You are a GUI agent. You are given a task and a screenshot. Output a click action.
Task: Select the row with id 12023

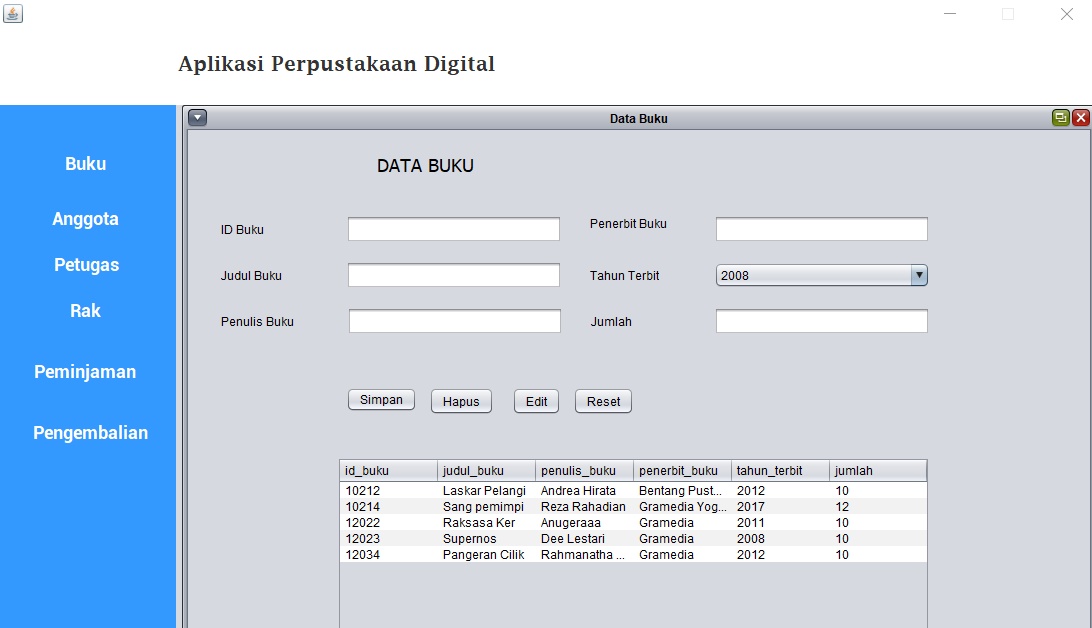[633, 538]
